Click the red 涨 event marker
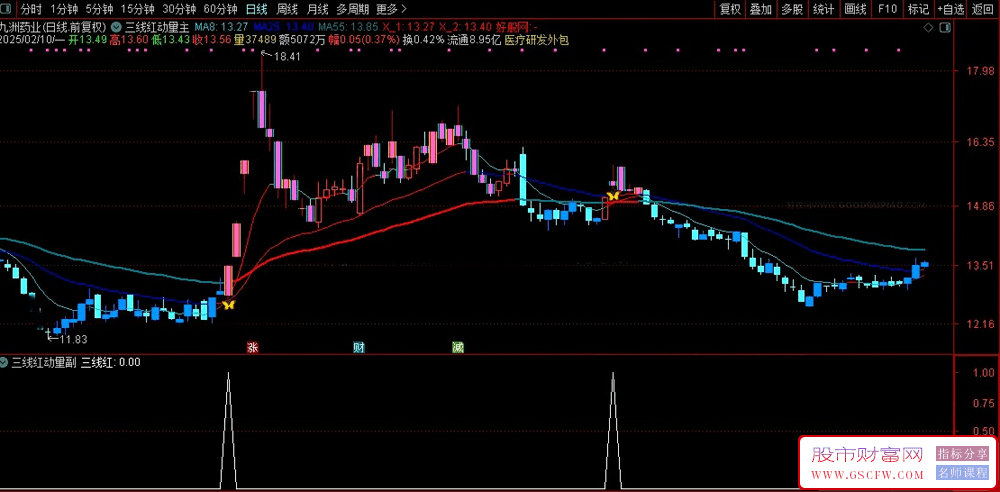 click(x=253, y=348)
